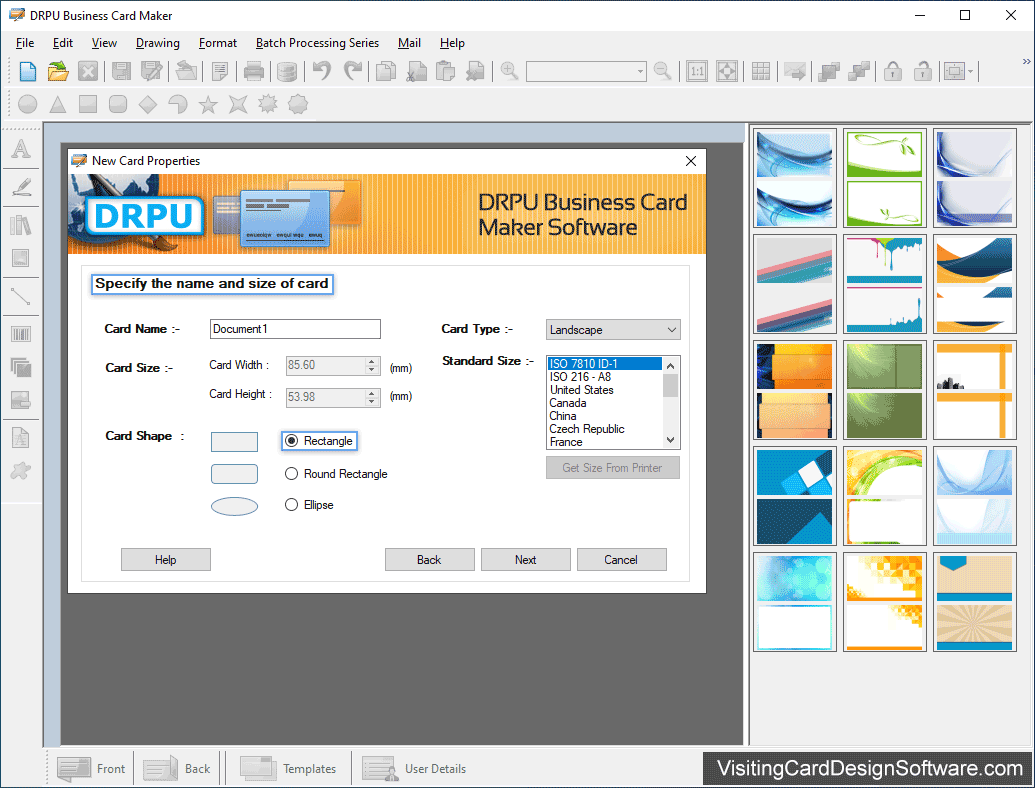Click the closed padlock lock icon
The width and height of the screenshot is (1035, 788).
tap(892, 71)
